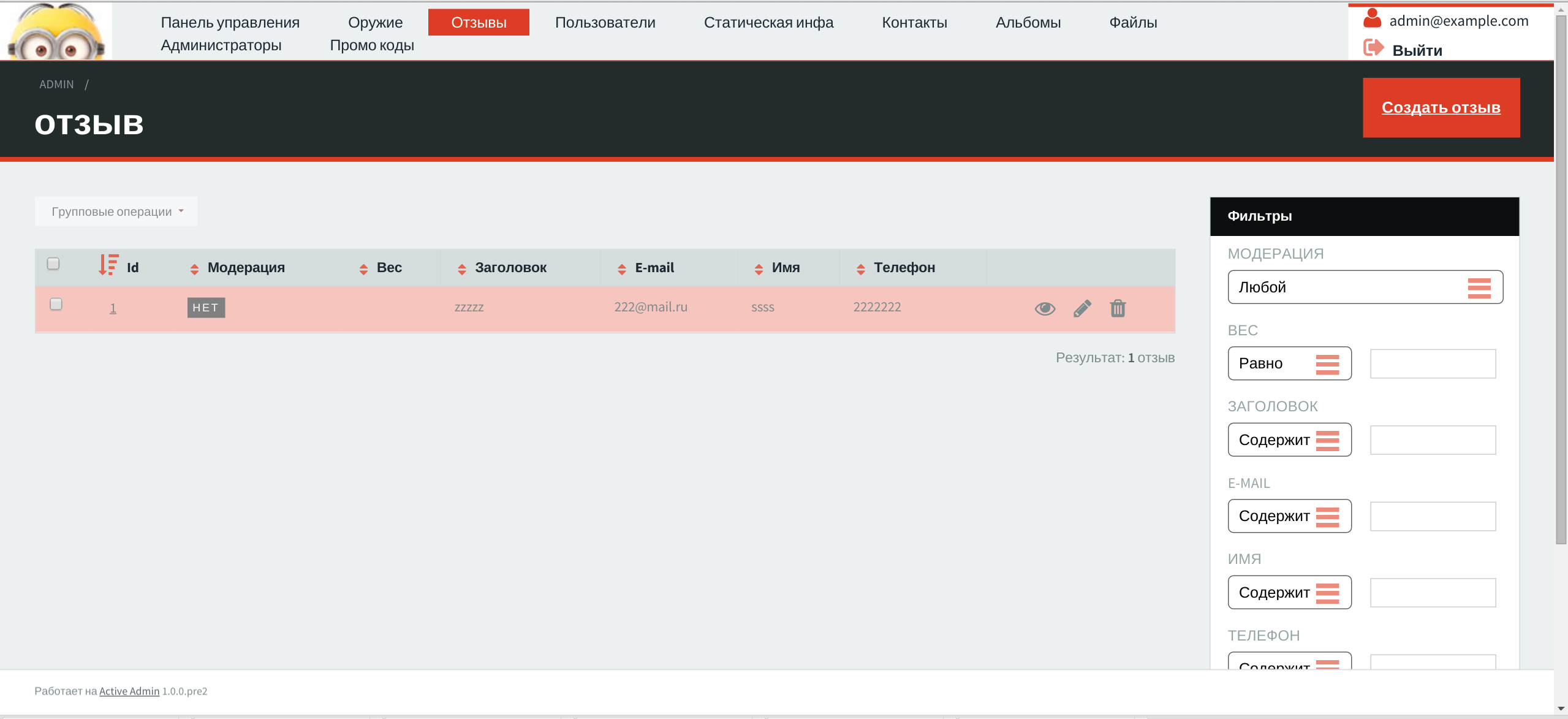This screenshot has width=1568, height=719.
Task: Click the trash delete icon in review row
Action: [1118, 308]
